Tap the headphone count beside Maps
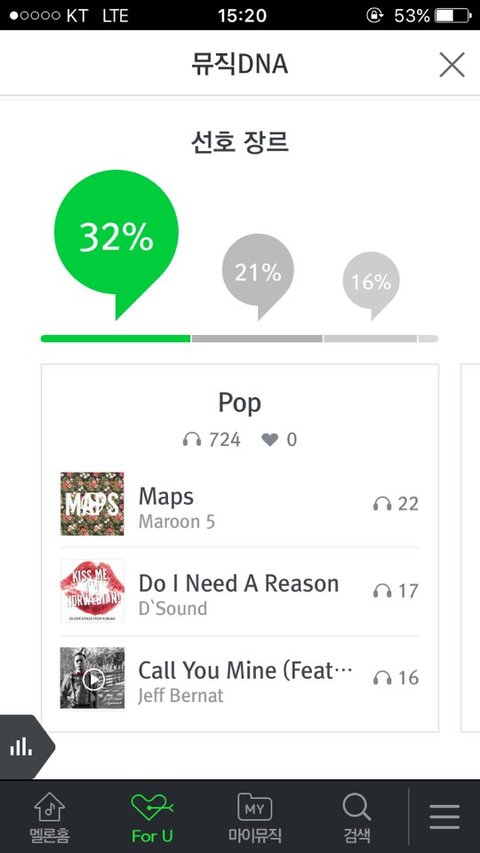Screen dimensions: 480x853 [x=396, y=504]
